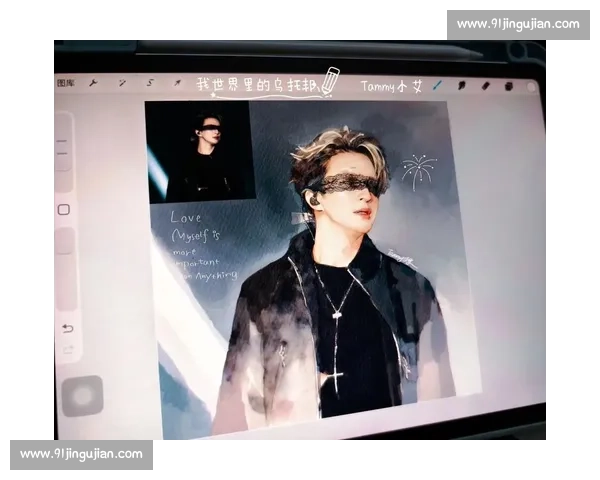Open the 图库 gallery
The width and height of the screenshot is (600, 480).
[x=65, y=83]
